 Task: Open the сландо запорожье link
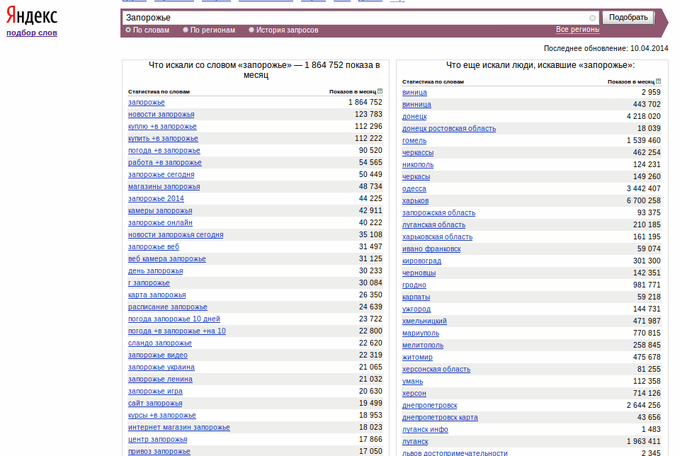pyautogui.click(x=160, y=343)
